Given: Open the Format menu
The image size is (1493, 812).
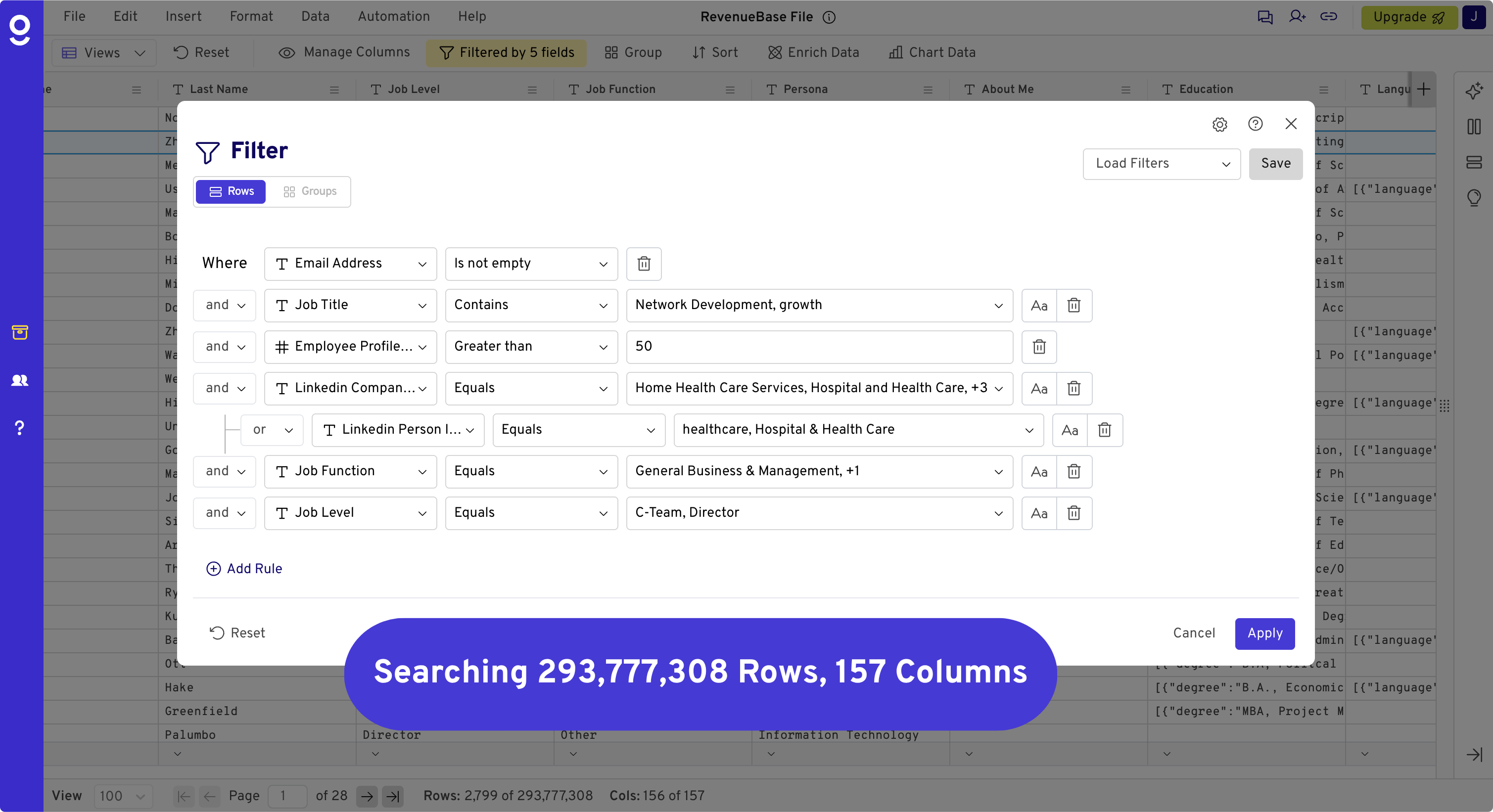Looking at the screenshot, I should [x=251, y=16].
